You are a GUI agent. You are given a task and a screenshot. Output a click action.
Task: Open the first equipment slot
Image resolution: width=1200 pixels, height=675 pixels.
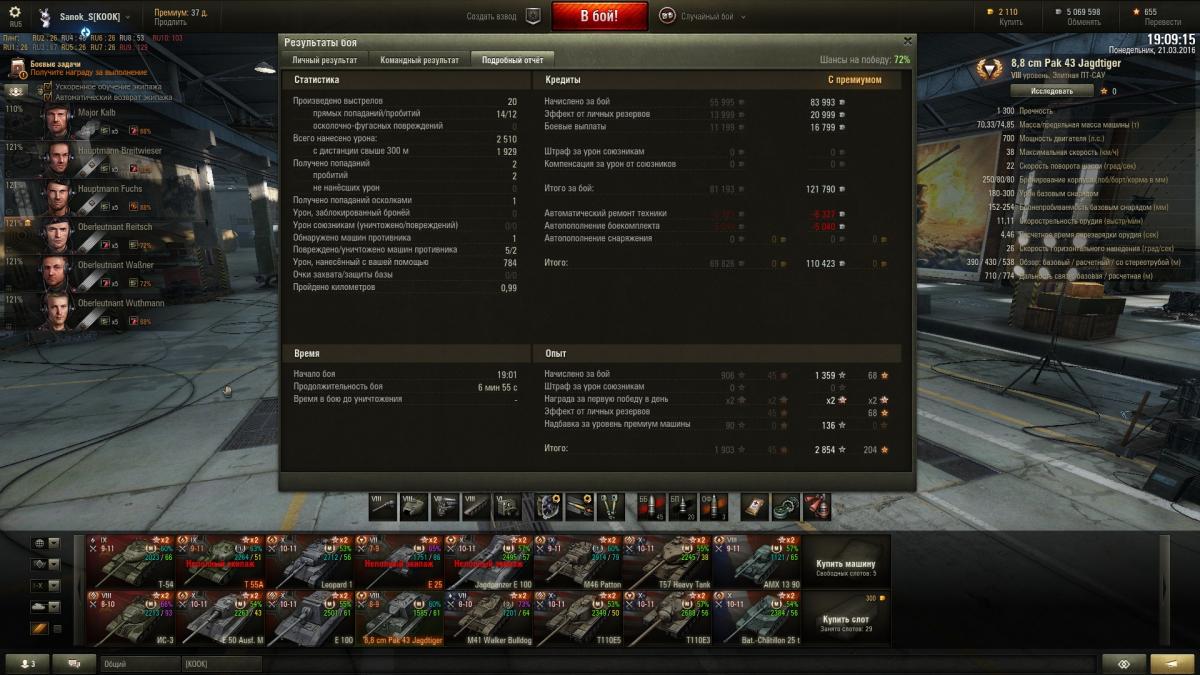click(x=548, y=506)
